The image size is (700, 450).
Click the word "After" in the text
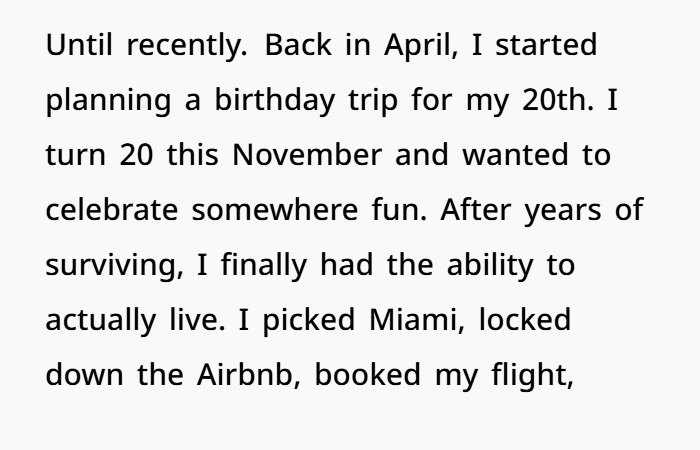pos(475,209)
